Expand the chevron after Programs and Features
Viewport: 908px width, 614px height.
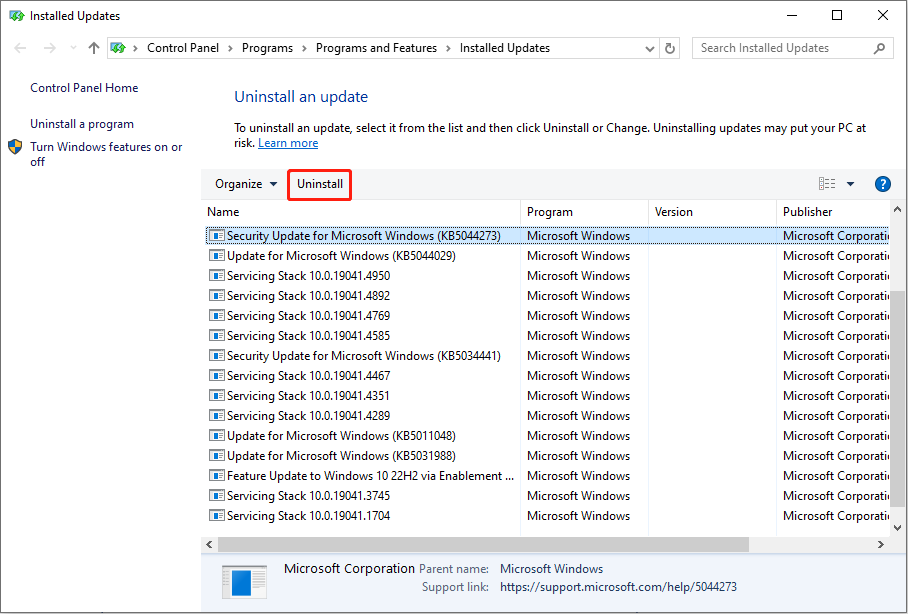point(448,48)
